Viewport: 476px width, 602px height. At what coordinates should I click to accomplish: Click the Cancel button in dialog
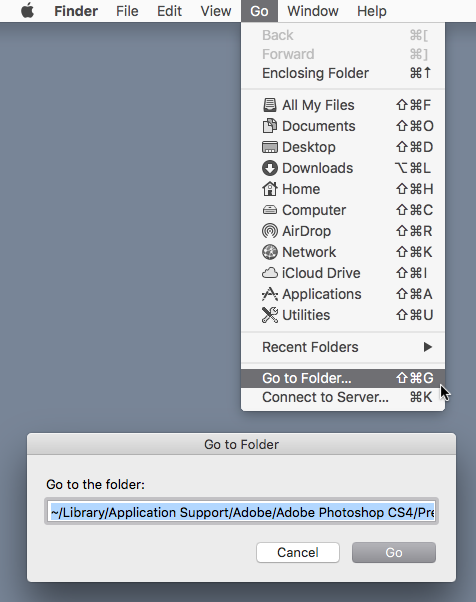point(298,552)
